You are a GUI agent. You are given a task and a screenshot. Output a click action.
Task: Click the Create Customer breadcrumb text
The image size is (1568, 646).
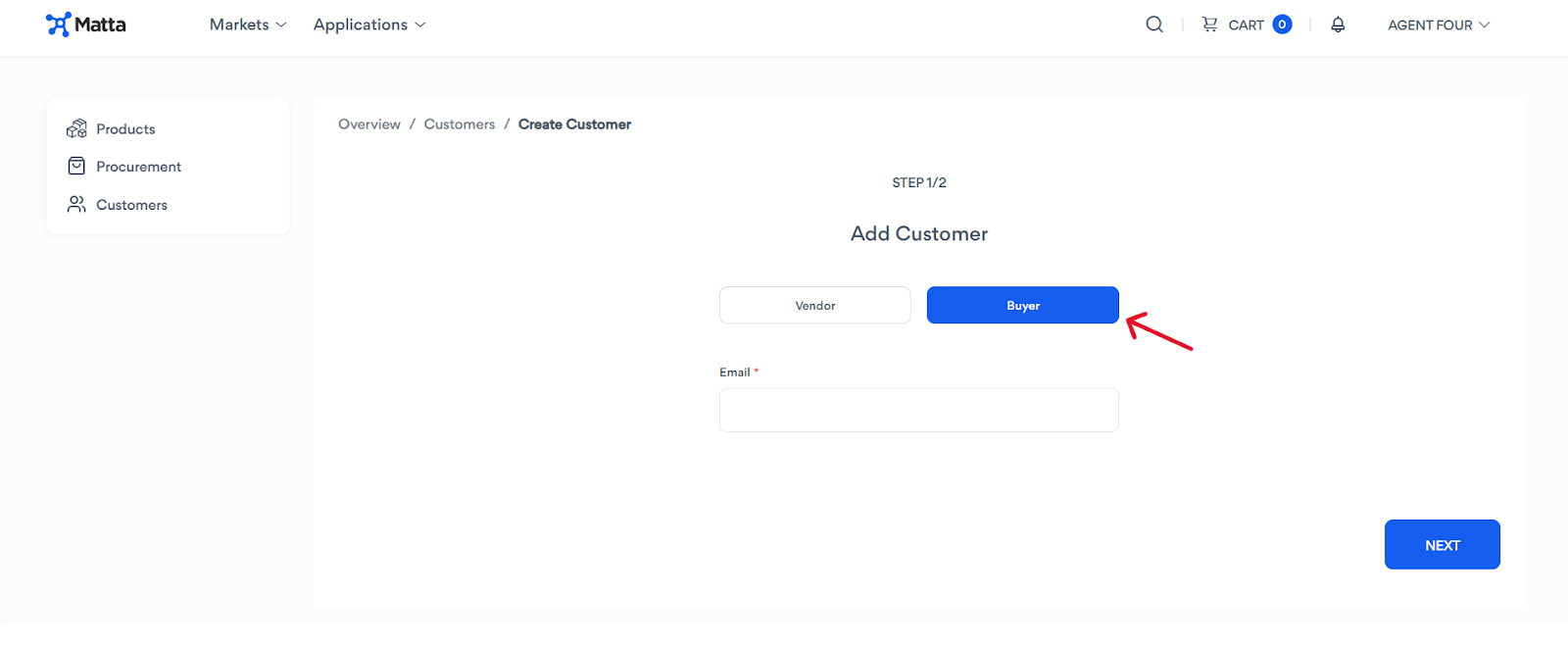pyautogui.click(x=575, y=124)
